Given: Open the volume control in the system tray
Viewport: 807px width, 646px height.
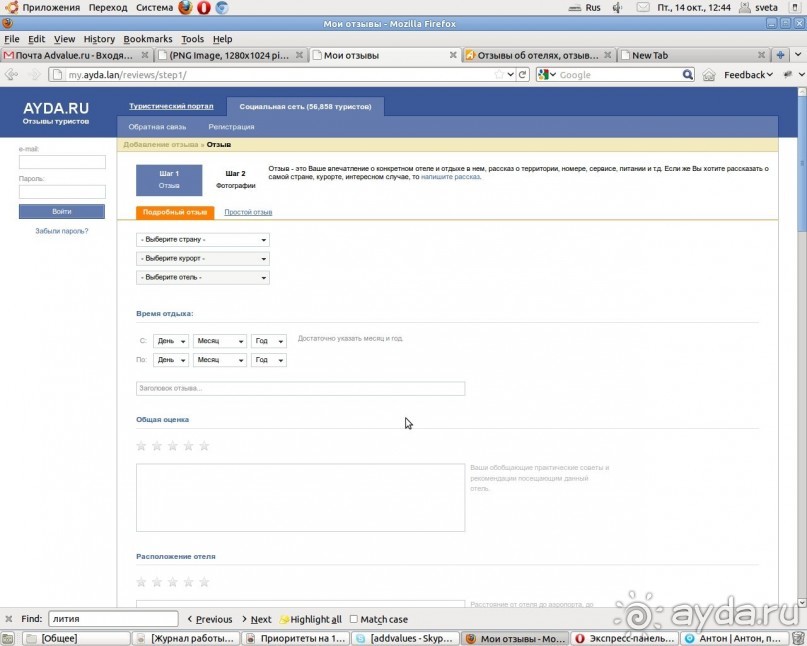Looking at the screenshot, I should tap(617, 7).
